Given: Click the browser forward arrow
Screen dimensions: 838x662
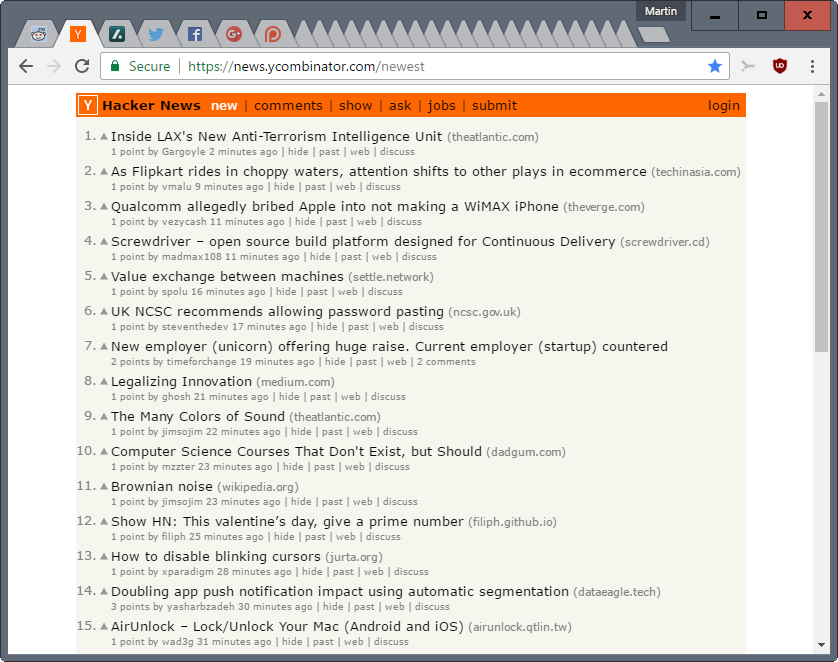Looking at the screenshot, I should point(54,66).
